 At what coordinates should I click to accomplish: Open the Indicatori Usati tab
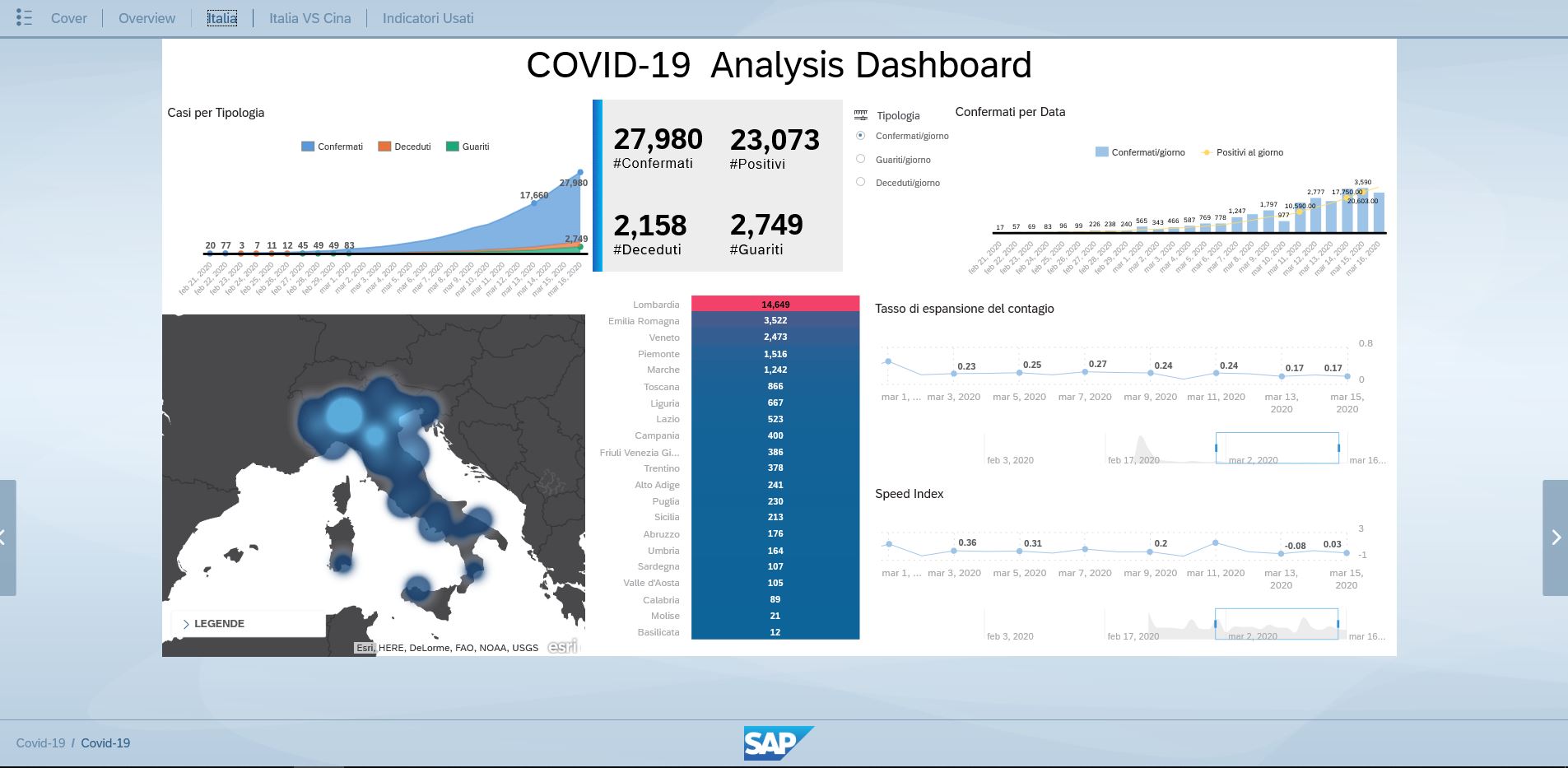click(428, 18)
